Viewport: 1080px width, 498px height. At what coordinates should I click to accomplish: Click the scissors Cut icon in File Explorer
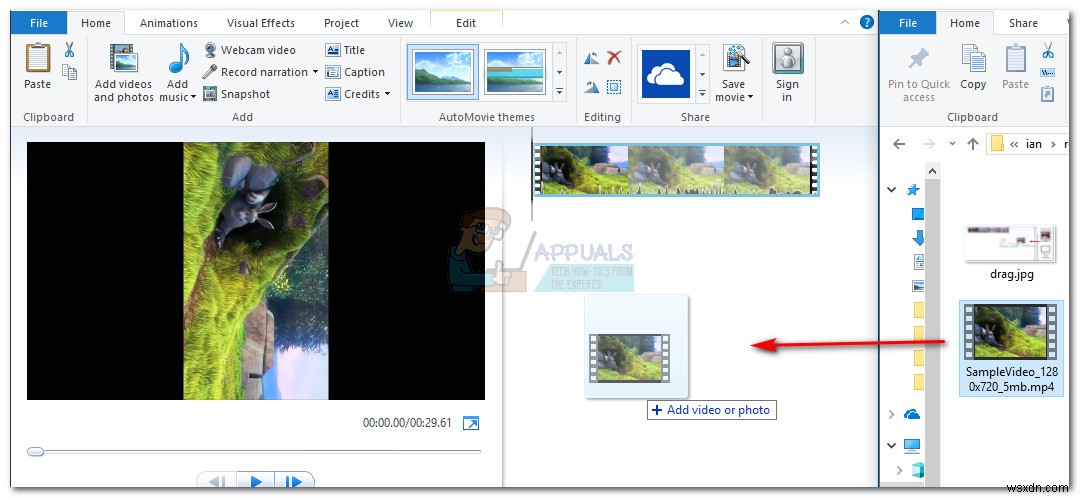point(1048,50)
